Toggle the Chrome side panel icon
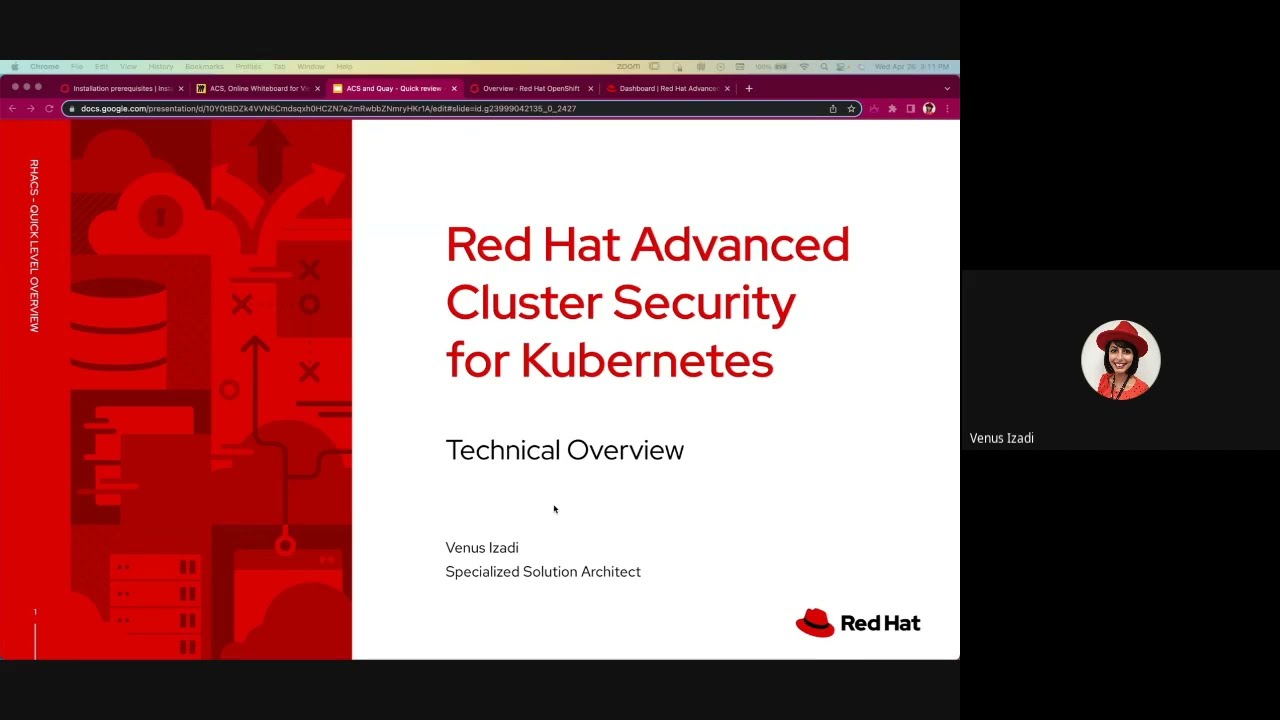Screen dimensions: 1280x720 coord(910,108)
